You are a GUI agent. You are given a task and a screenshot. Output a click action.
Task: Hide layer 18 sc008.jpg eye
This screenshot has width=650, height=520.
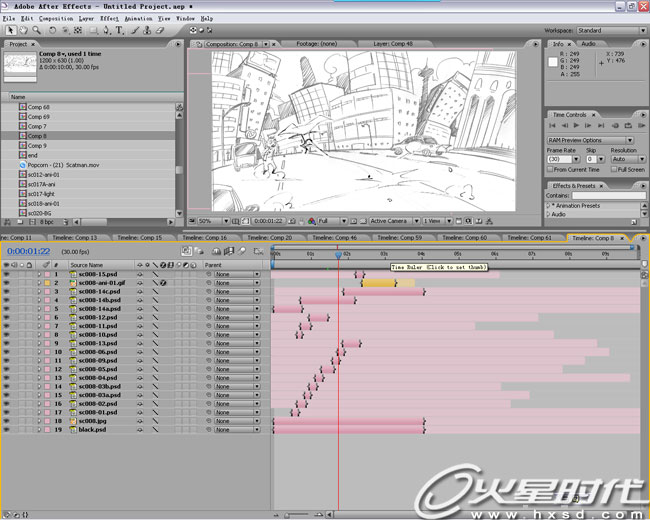(6, 421)
